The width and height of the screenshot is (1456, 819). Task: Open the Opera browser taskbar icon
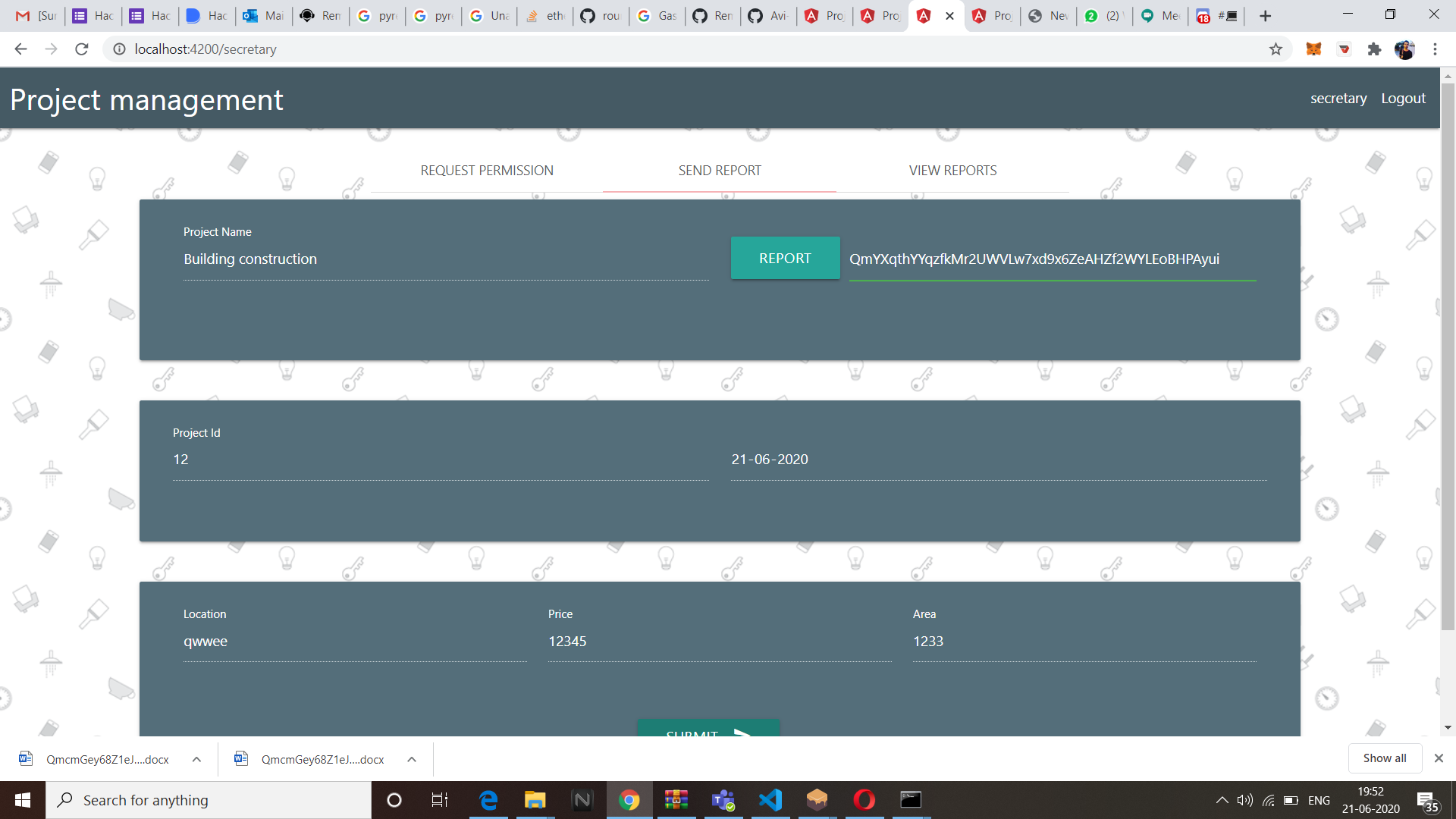coord(864,800)
